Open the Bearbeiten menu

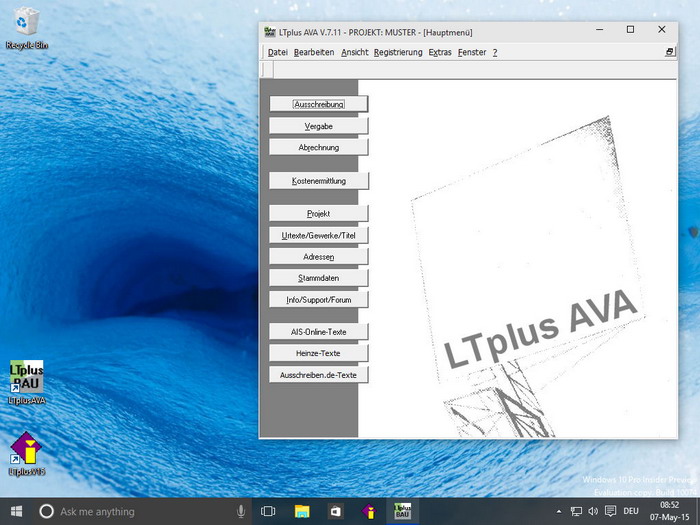(314, 53)
